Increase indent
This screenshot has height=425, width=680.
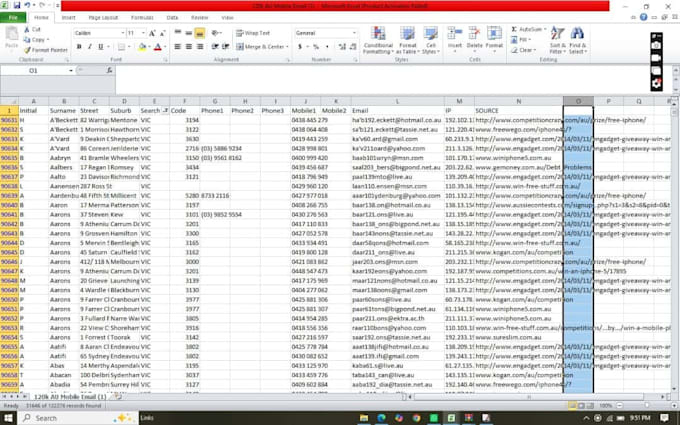[226, 46]
